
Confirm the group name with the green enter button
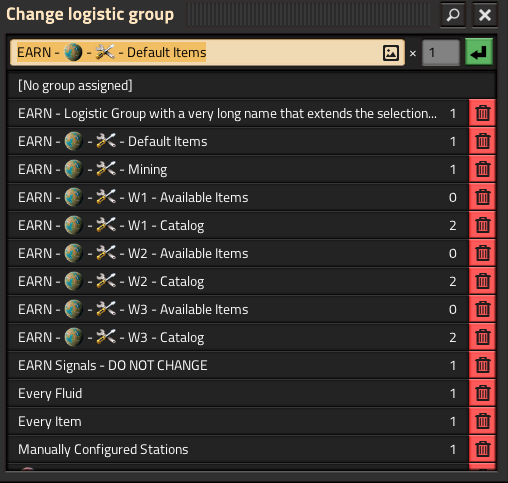479,52
